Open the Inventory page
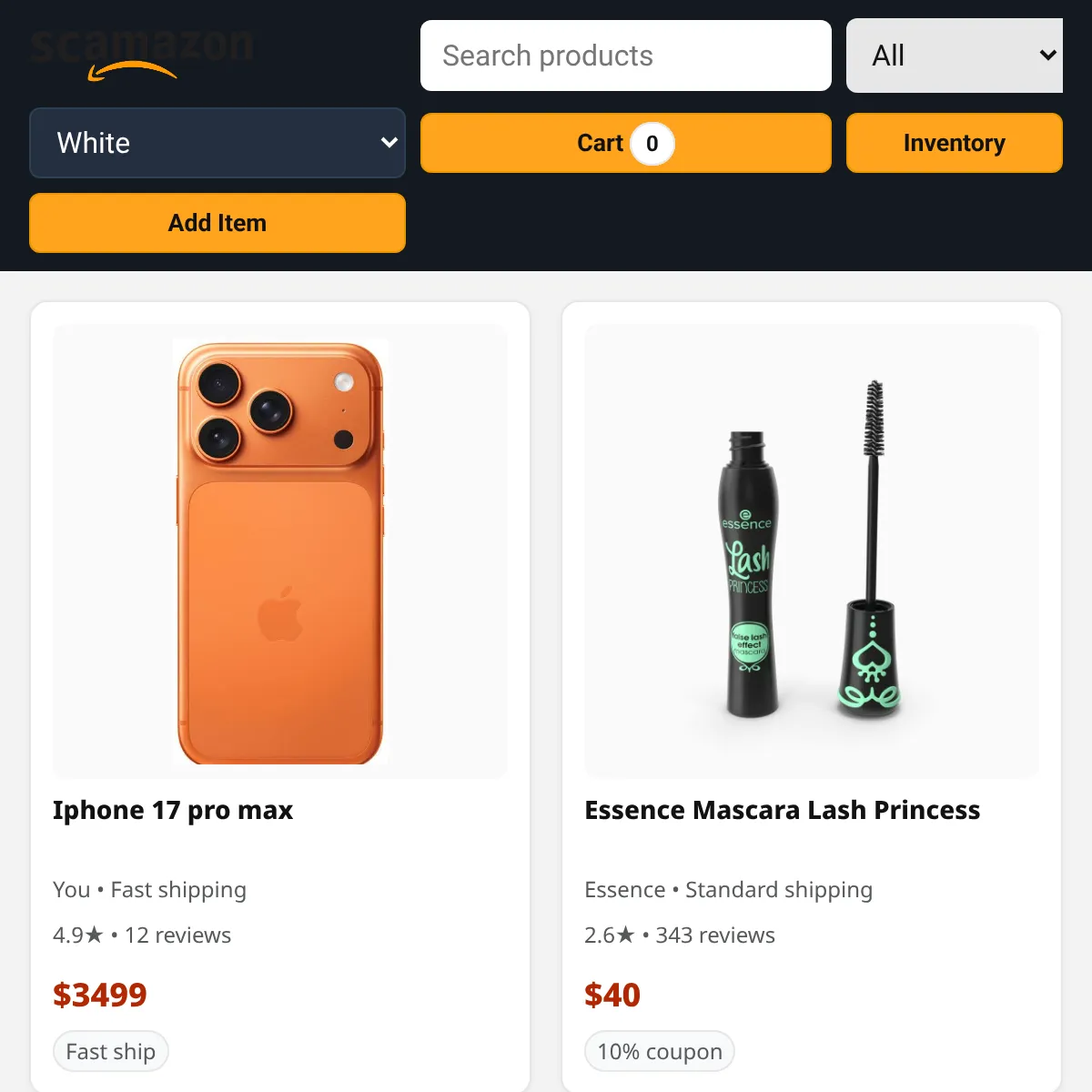The image size is (1092, 1092). point(955,143)
